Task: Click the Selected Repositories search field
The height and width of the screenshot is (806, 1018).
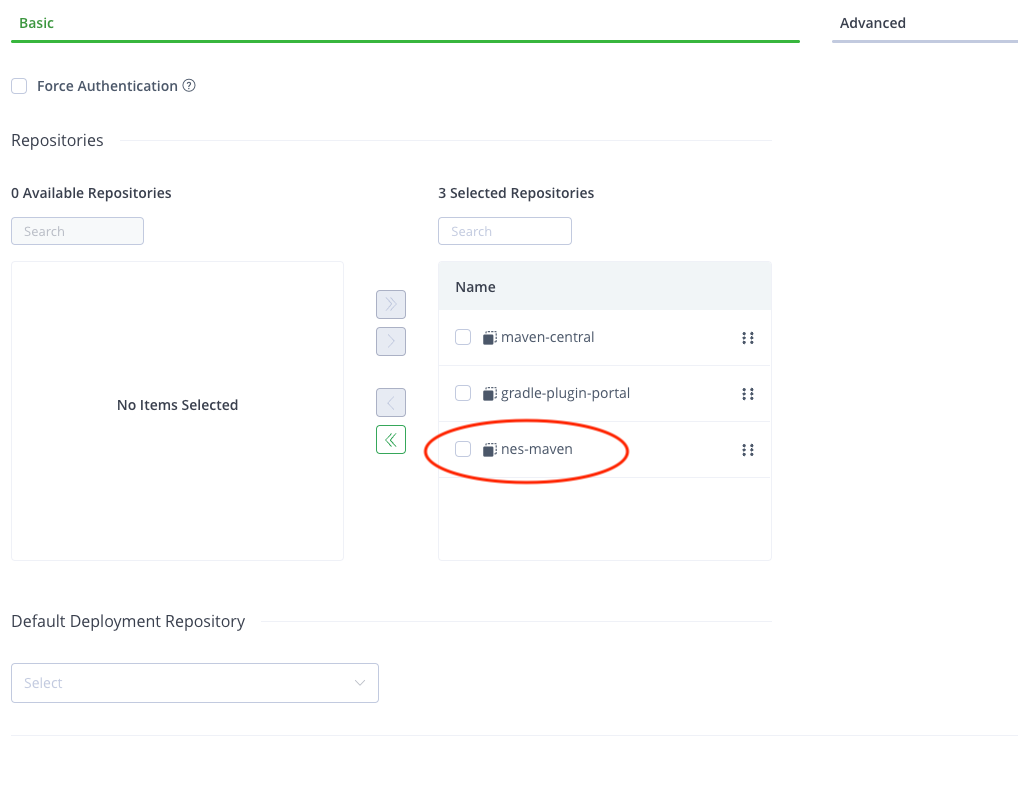Action: tap(504, 230)
